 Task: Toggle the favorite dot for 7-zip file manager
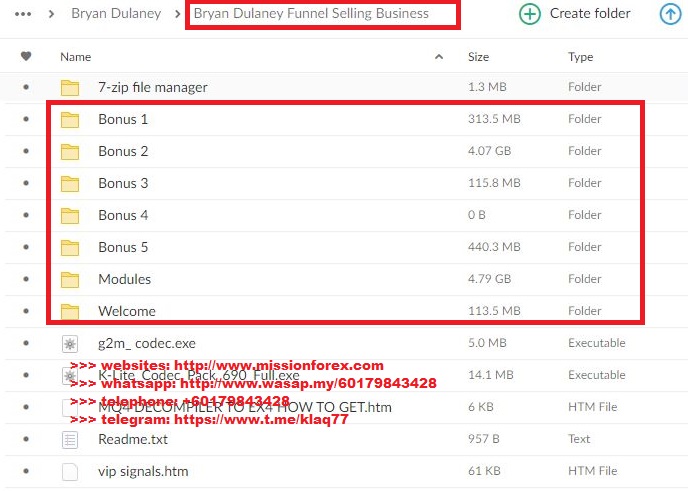click(26, 87)
